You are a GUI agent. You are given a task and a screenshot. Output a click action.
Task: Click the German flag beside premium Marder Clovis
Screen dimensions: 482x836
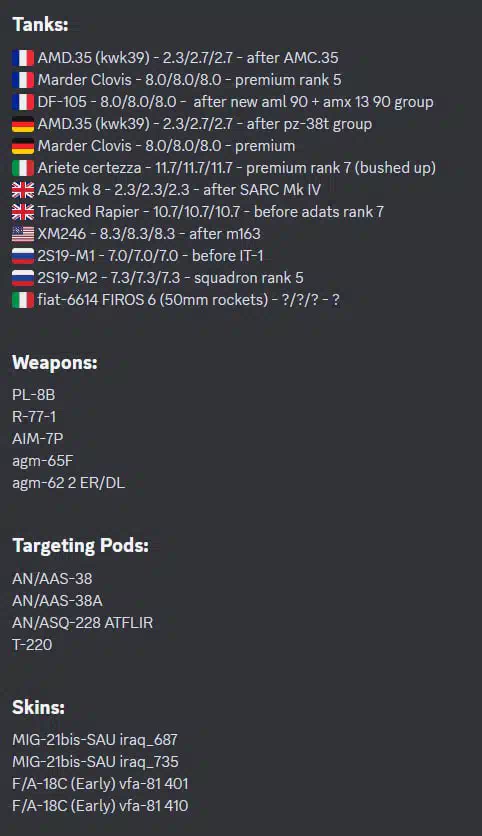coord(23,146)
